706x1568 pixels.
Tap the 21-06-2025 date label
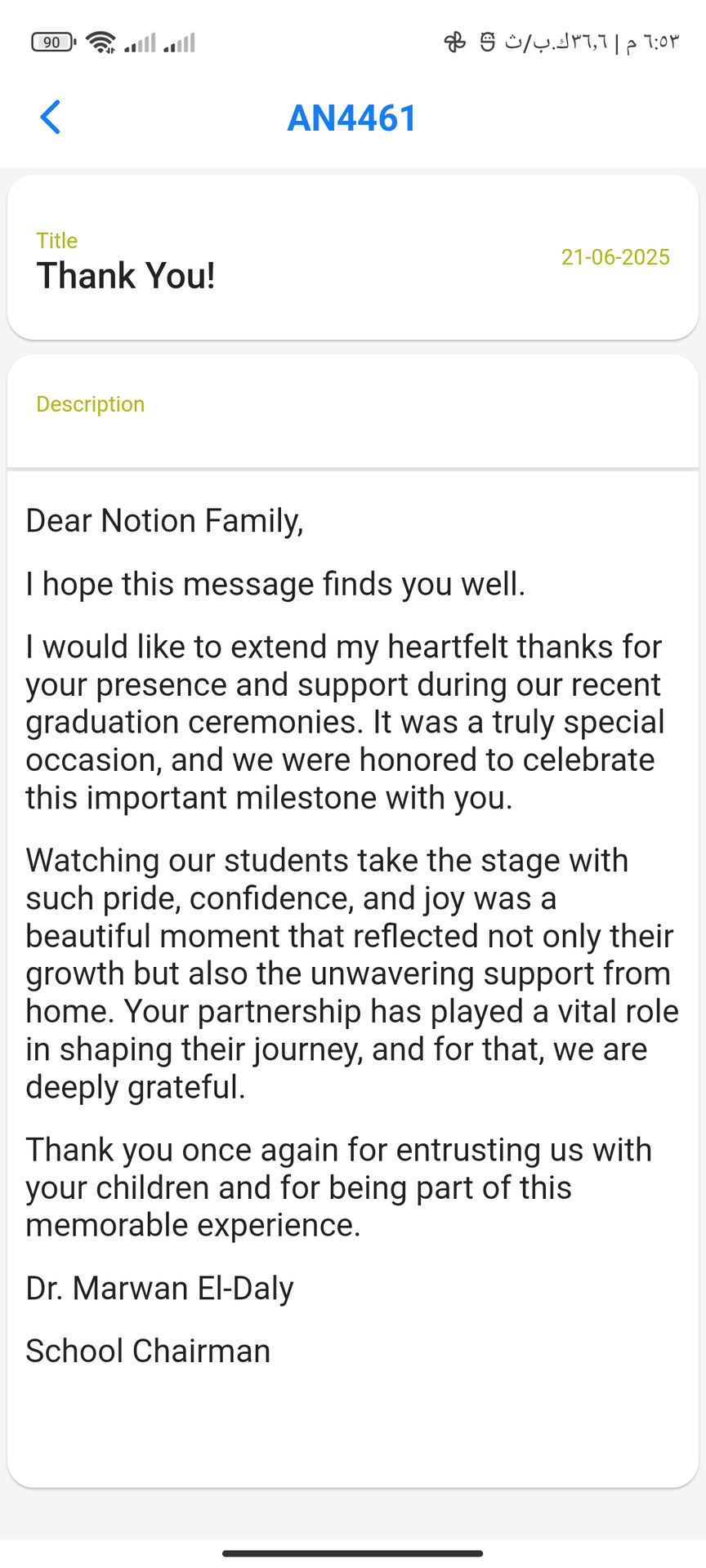[x=615, y=257]
